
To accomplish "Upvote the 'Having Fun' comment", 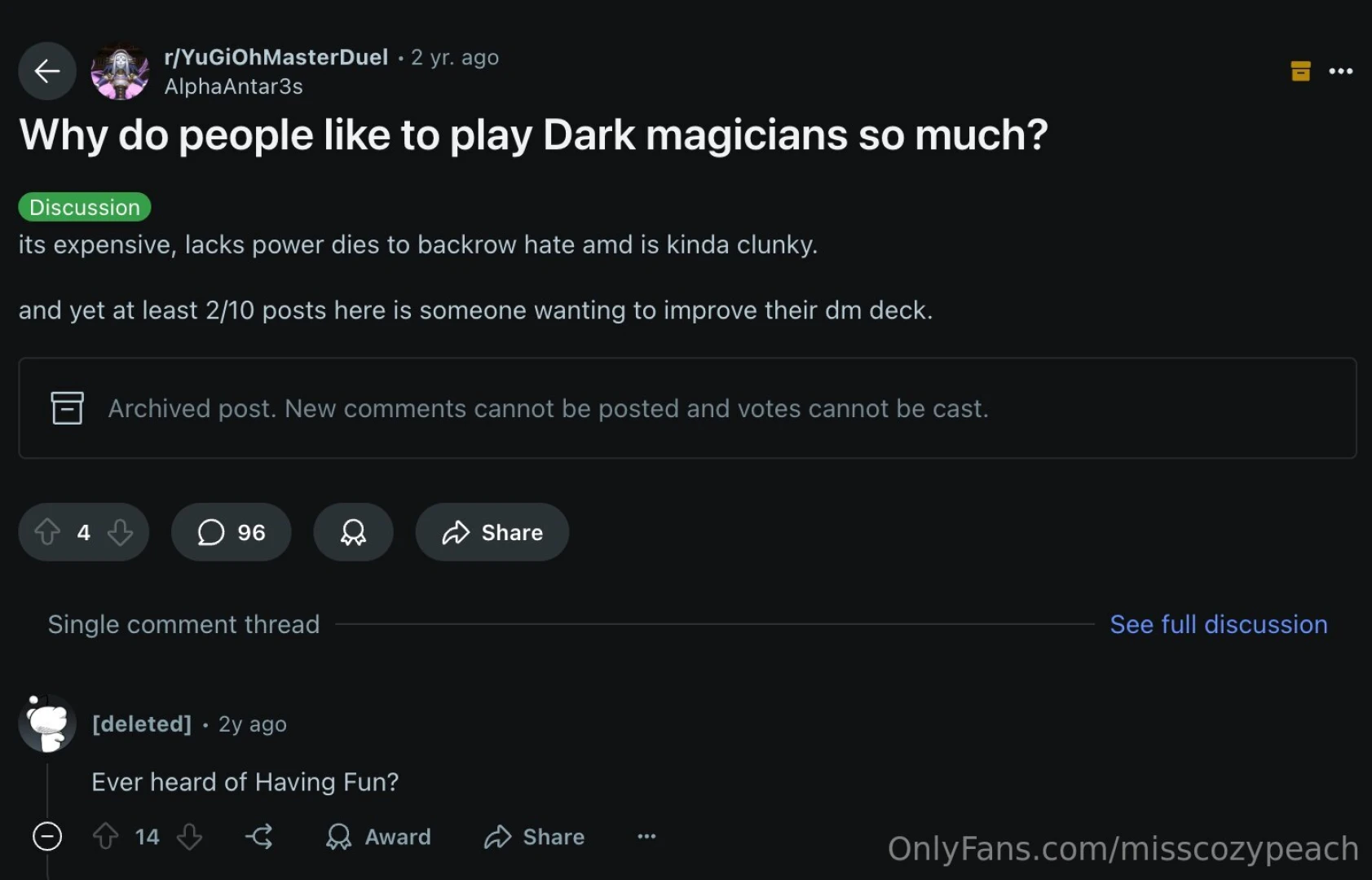I will [x=106, y=837].
